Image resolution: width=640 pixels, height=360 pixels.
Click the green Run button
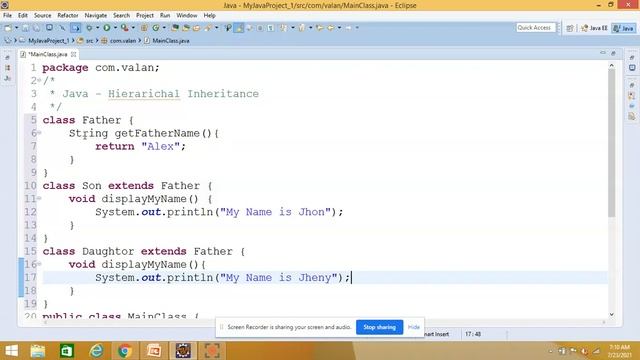tap(107, 28)
